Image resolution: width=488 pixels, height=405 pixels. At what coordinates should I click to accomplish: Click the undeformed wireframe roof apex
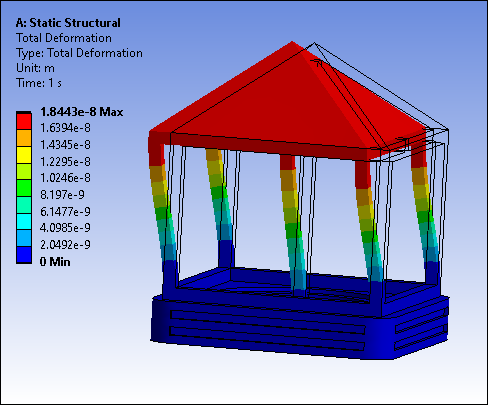tap(314, 43)
